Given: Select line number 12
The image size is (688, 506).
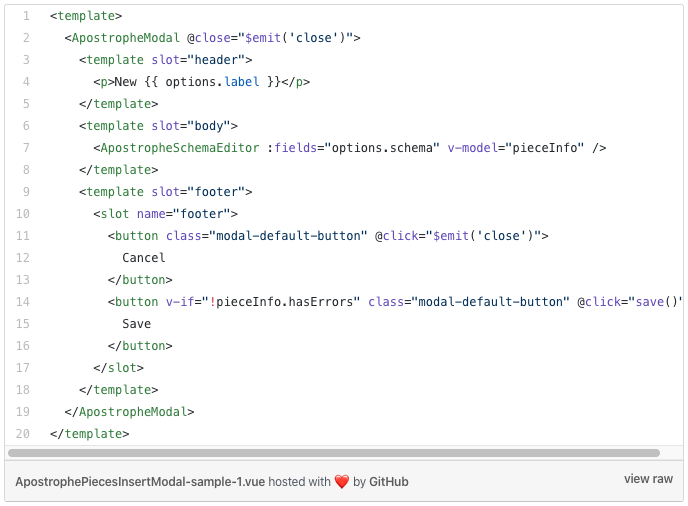Looking at the screenshot, I should [x=23, y=258].
